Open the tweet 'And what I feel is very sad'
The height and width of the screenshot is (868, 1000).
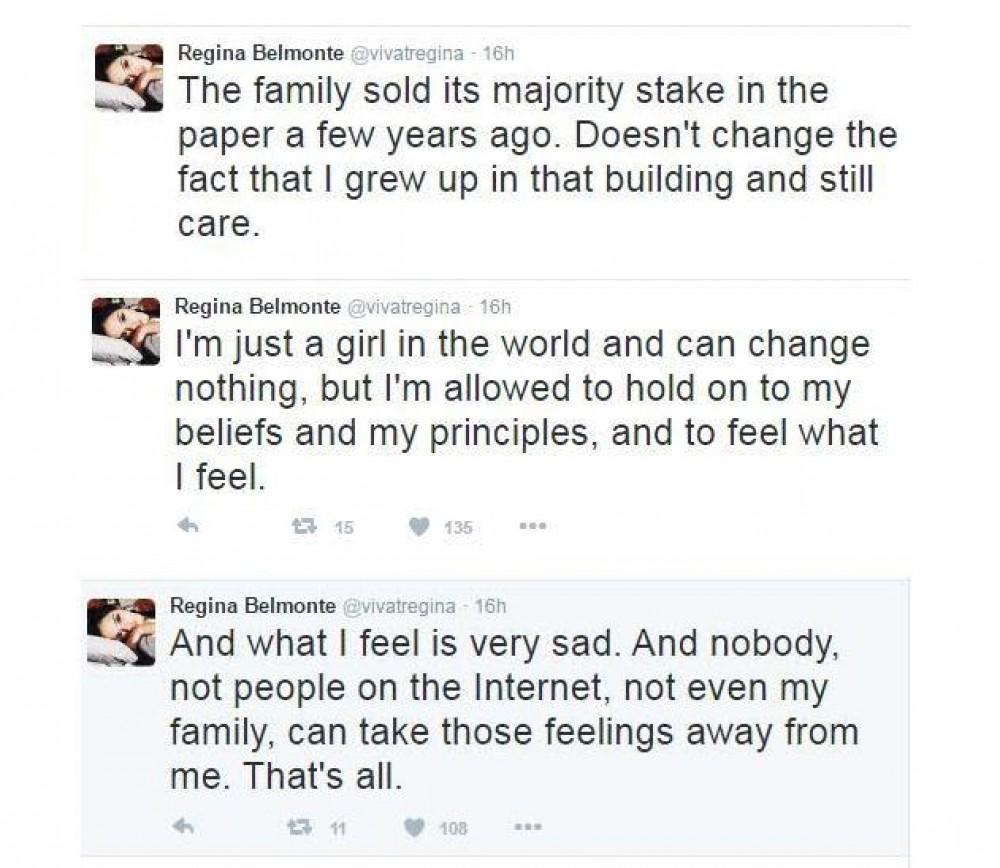click(514, 710)
